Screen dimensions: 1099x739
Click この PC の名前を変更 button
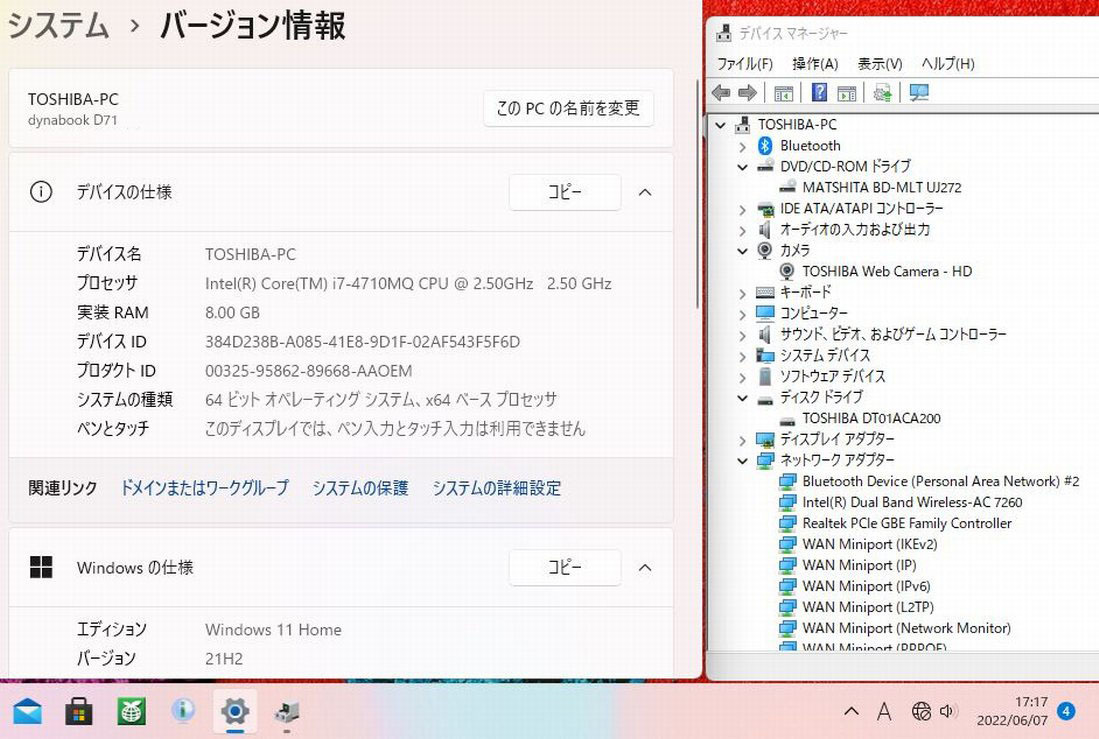(568, 108)
